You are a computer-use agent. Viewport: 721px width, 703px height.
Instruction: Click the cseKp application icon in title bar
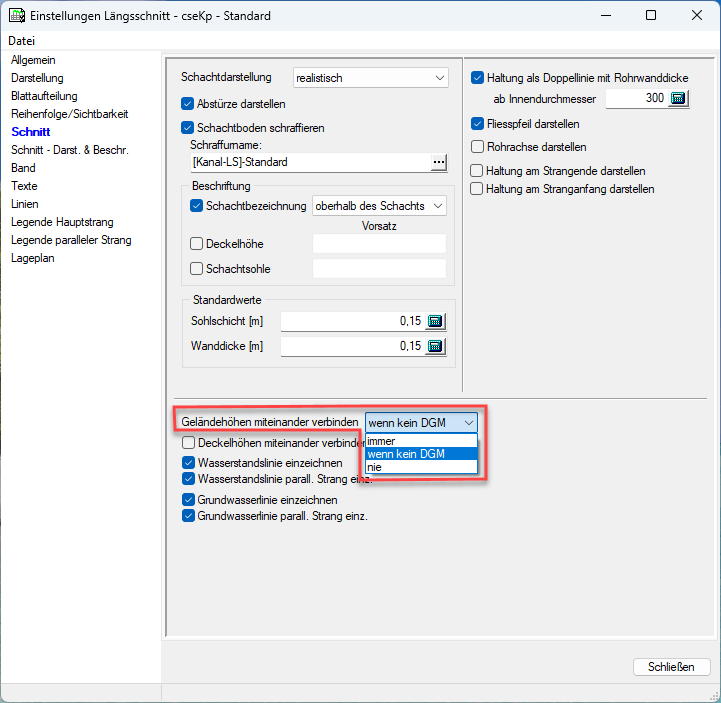pos(16,16)
